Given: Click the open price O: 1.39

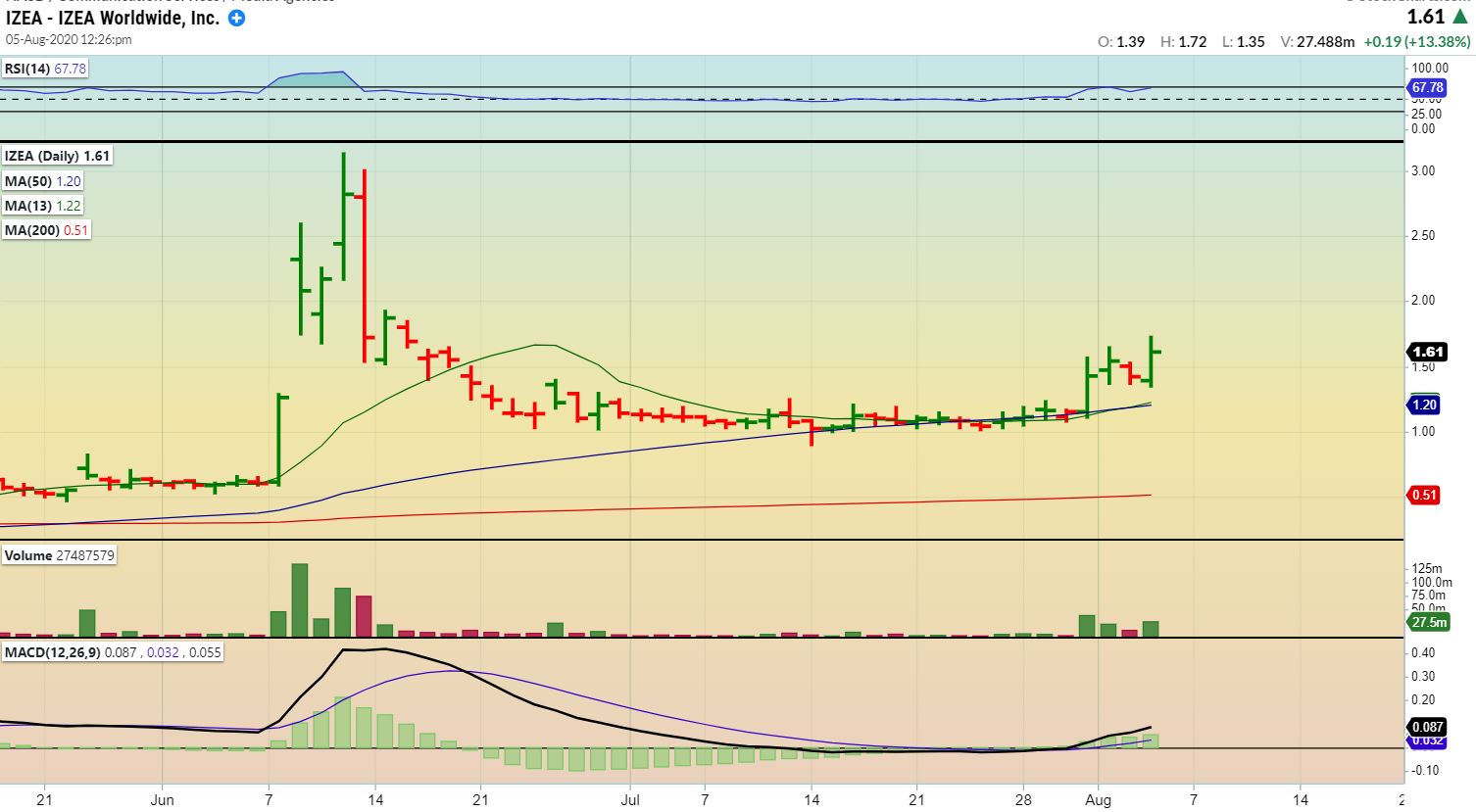Looking at the screenshot, I should 1121,42.
